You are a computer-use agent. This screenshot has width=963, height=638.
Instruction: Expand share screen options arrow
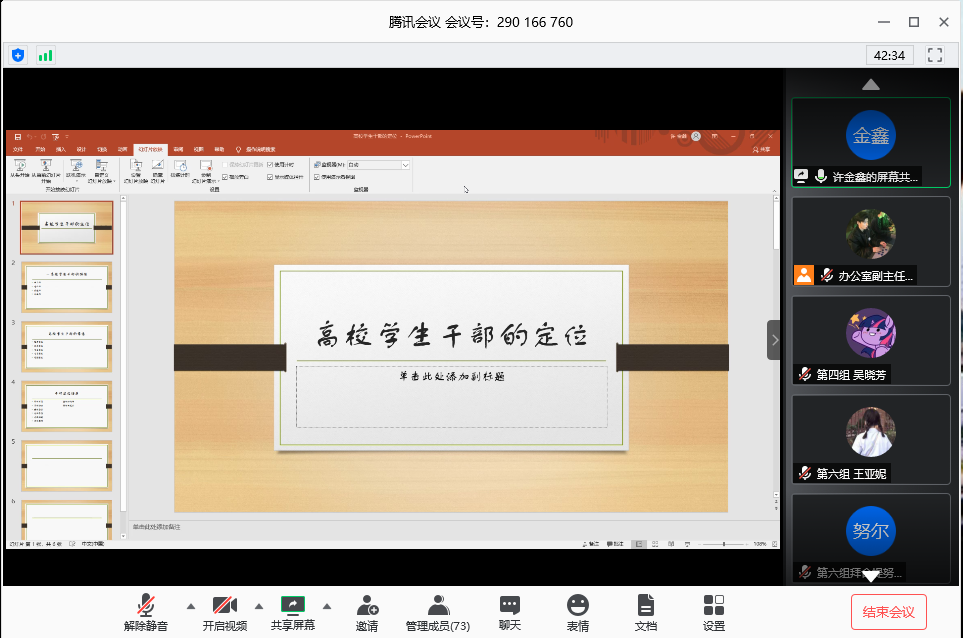coord(326,606)
